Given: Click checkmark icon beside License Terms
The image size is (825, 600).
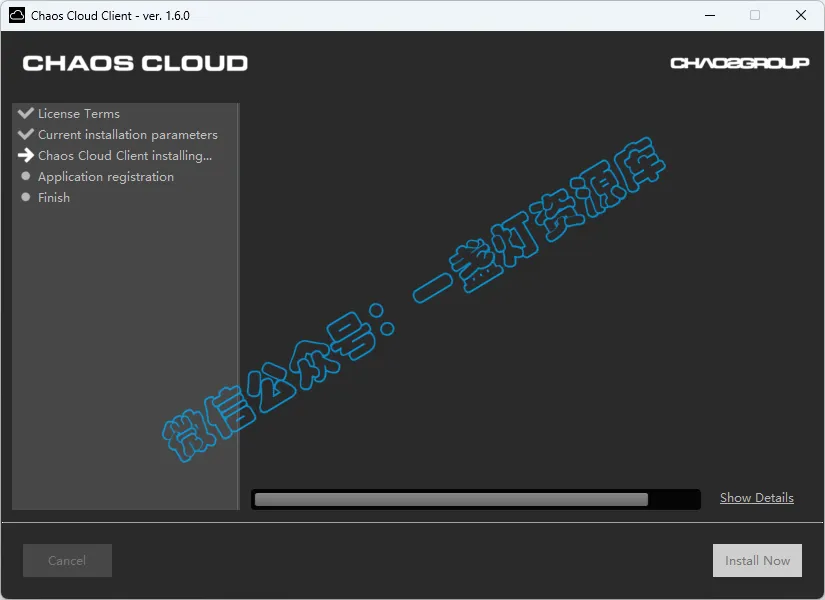Looking at the screenshot, I should click(x=26, y=113).
